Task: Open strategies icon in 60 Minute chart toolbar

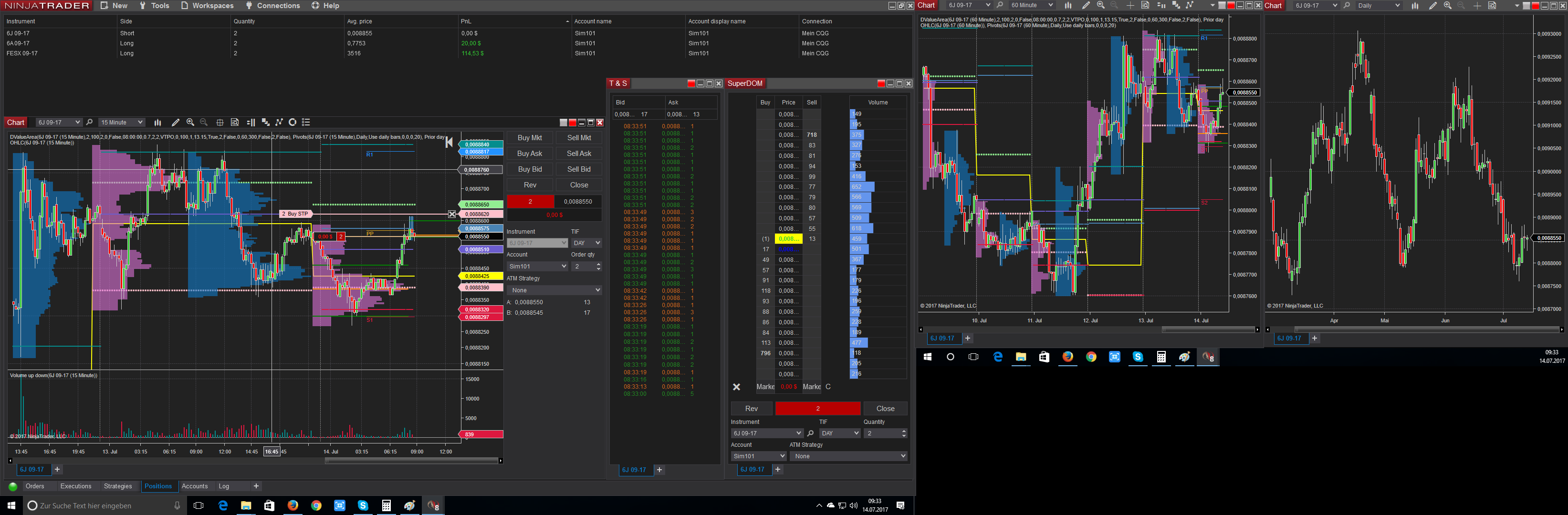Action: click(1190, 5)
